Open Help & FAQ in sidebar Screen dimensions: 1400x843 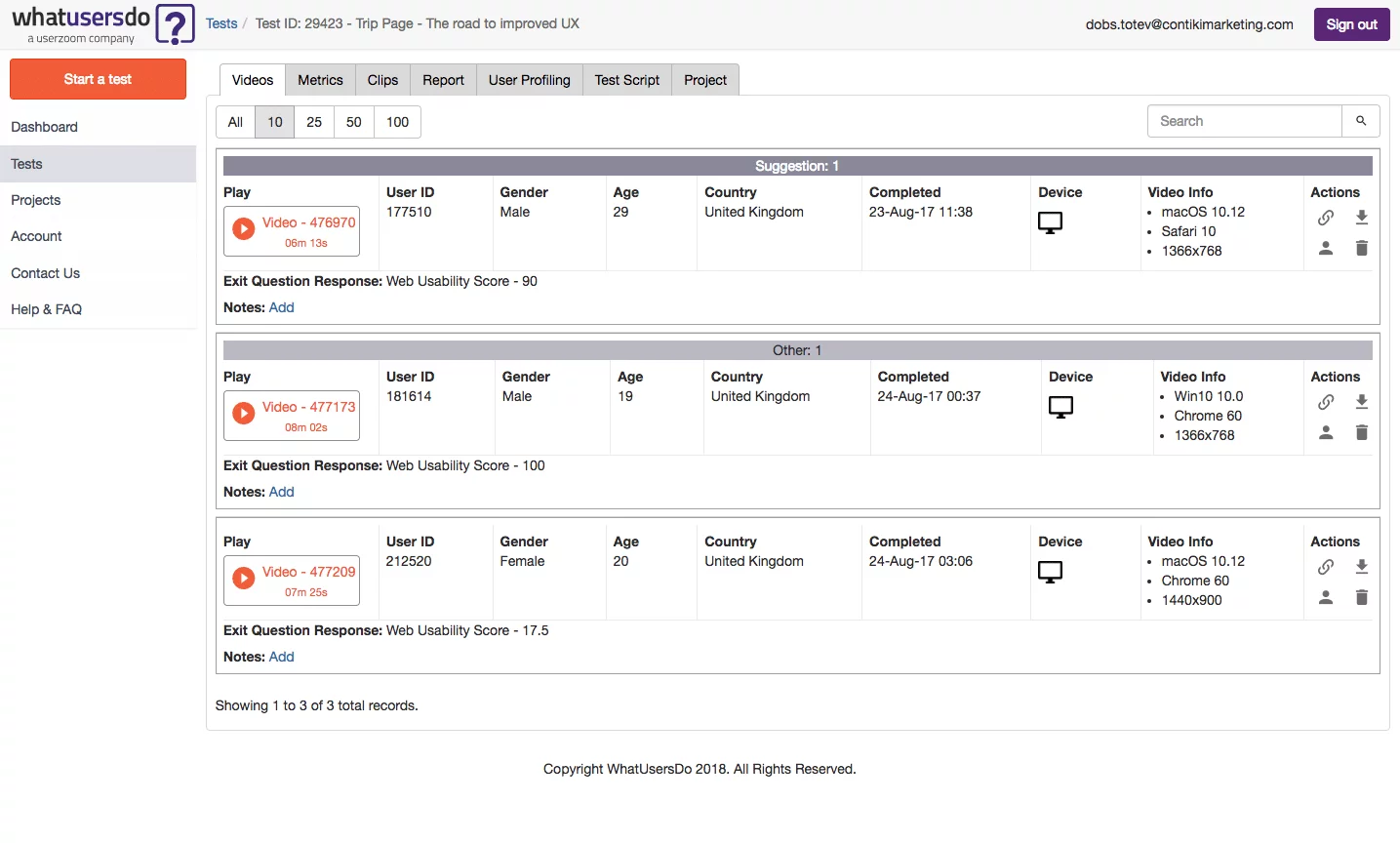coord(98,309)
